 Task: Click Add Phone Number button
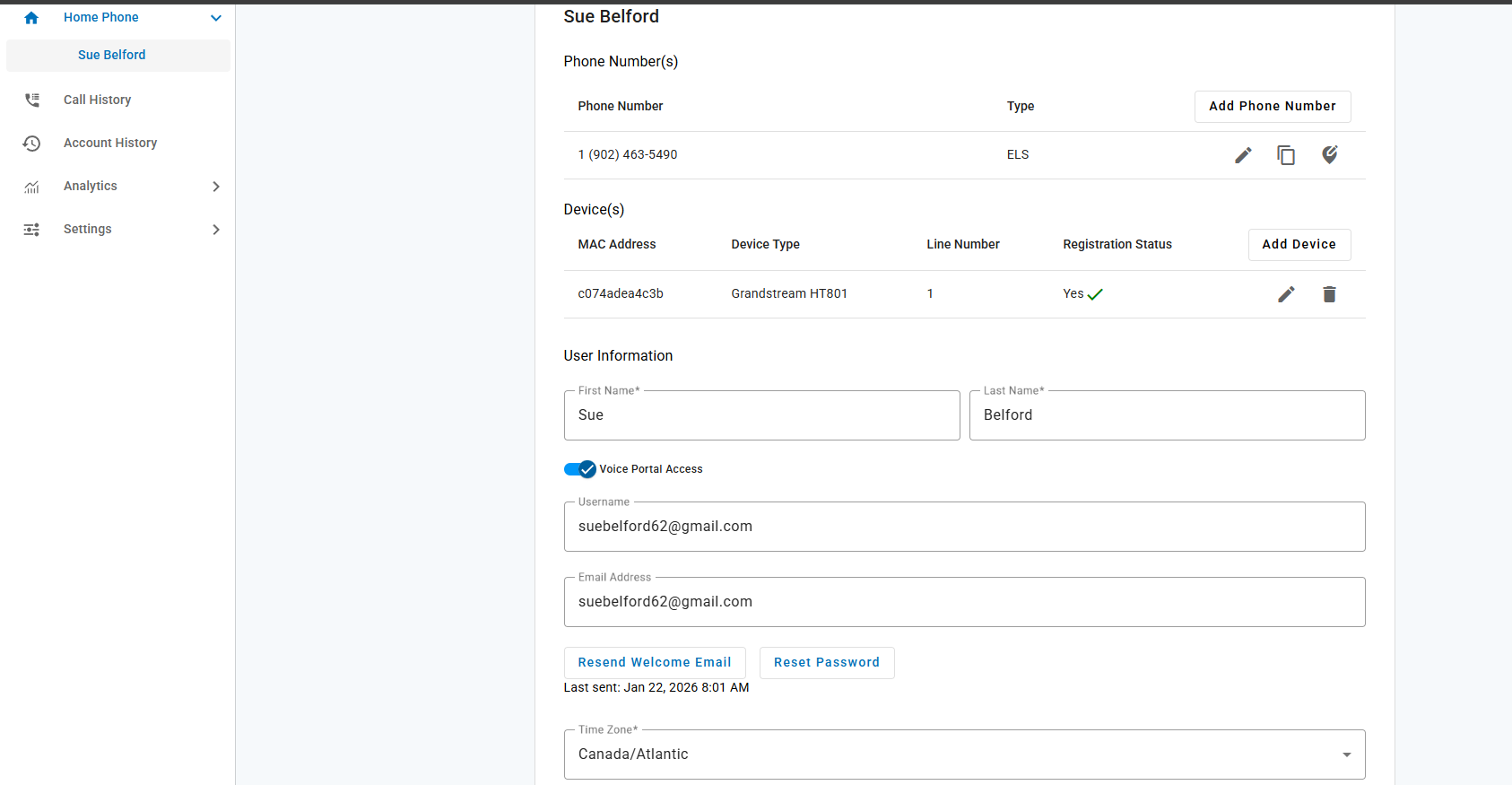1273,106
